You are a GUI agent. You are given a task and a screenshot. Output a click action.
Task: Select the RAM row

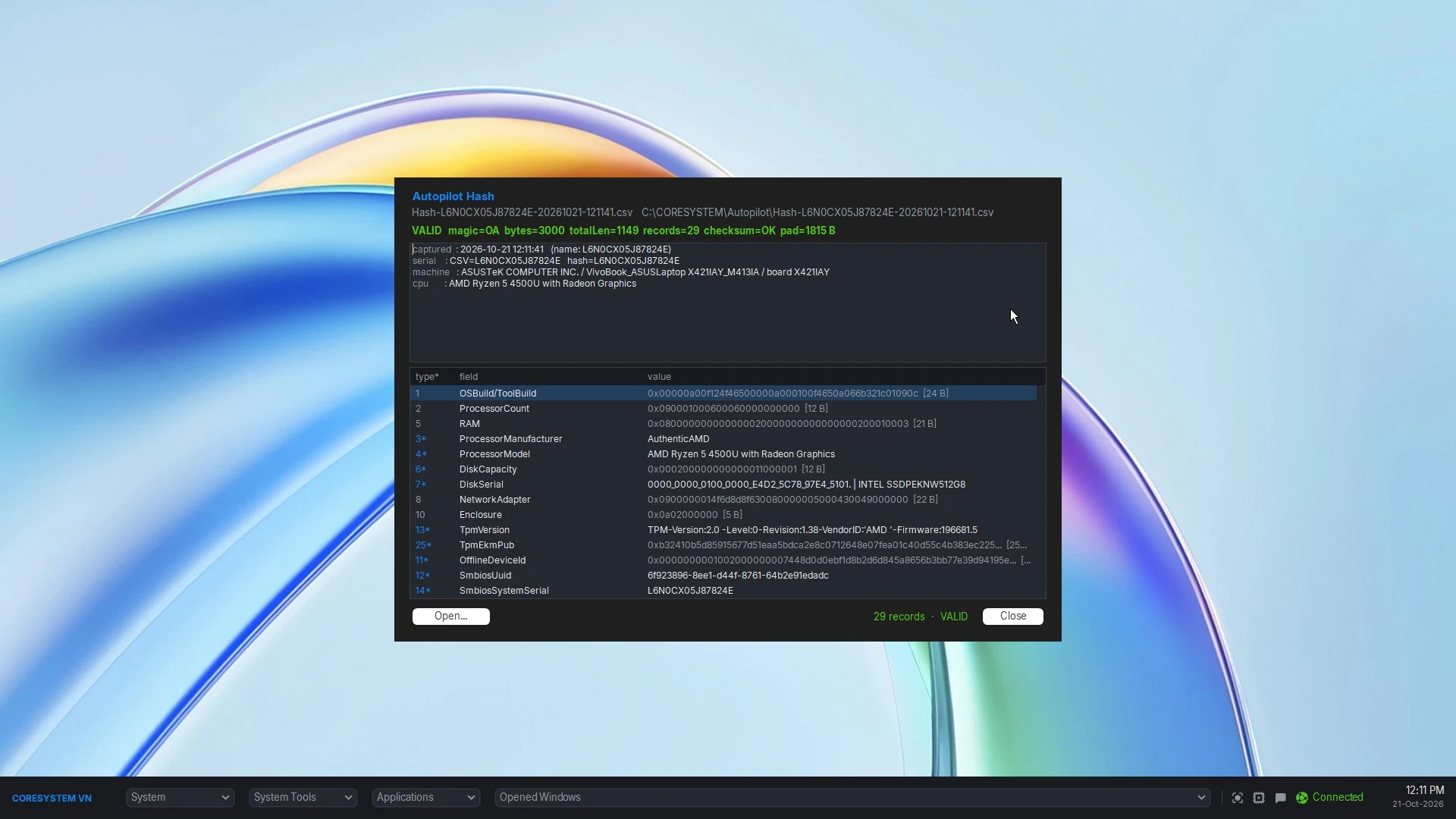click(x=723, y=424)
